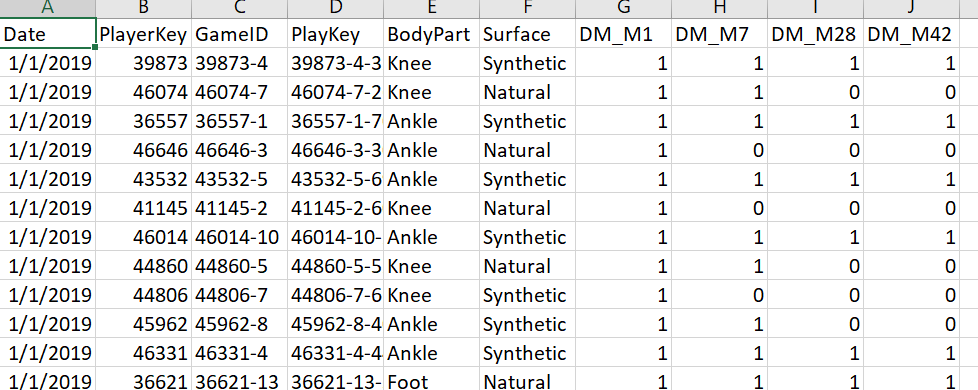The height and width of the screenshot is (390, 978).
Task: Click GameID cell 46074-7
Action: coord(240,92)
